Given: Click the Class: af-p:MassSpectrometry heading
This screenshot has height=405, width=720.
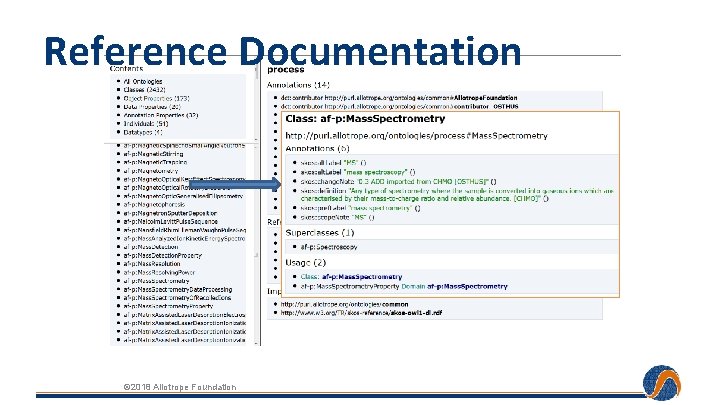Looking at the screenshot, I should [365, 119].
